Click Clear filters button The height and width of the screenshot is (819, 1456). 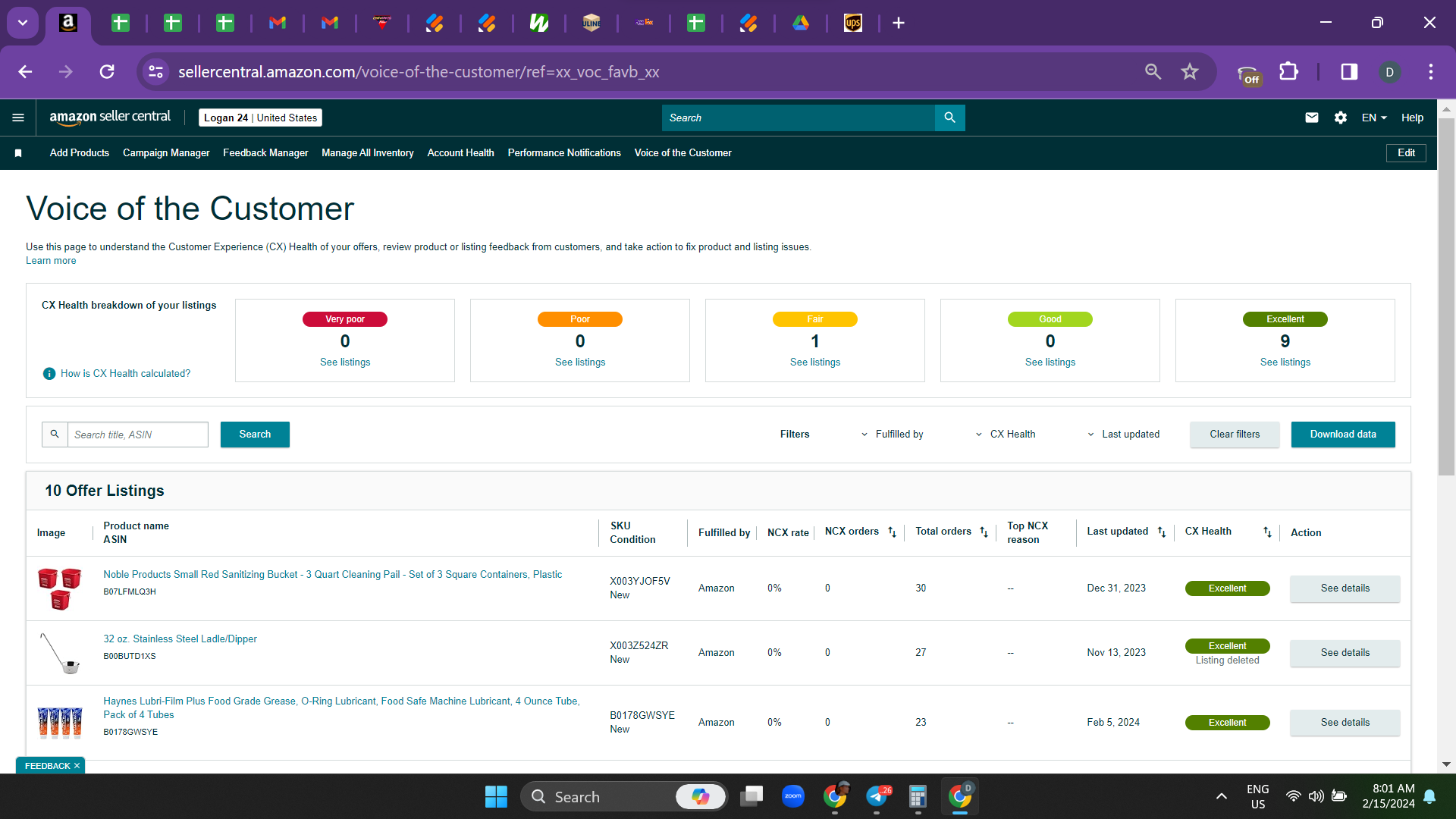1235,435
